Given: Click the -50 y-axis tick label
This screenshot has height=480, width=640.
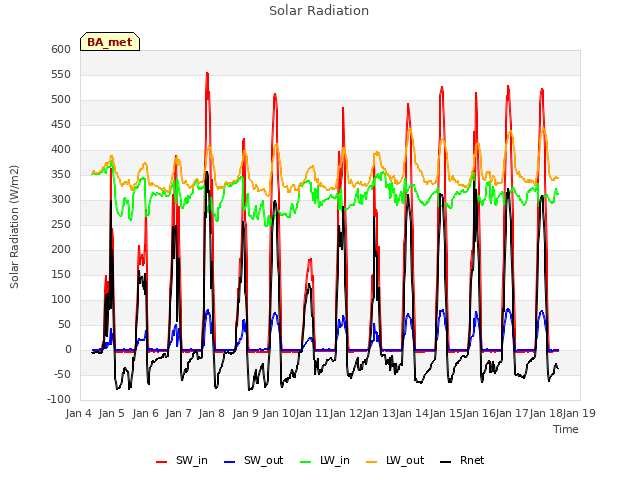Looking at the screenshot, I should coord(61,375).
